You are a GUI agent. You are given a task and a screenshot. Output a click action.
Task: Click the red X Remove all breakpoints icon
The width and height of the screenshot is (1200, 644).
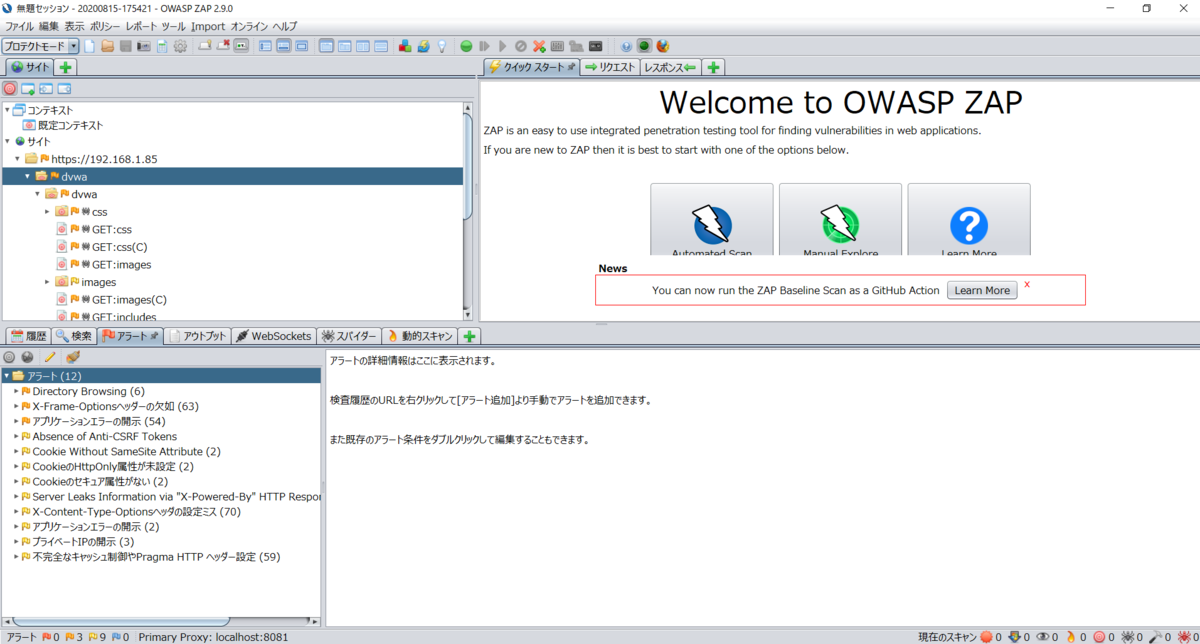click(224, 46)
